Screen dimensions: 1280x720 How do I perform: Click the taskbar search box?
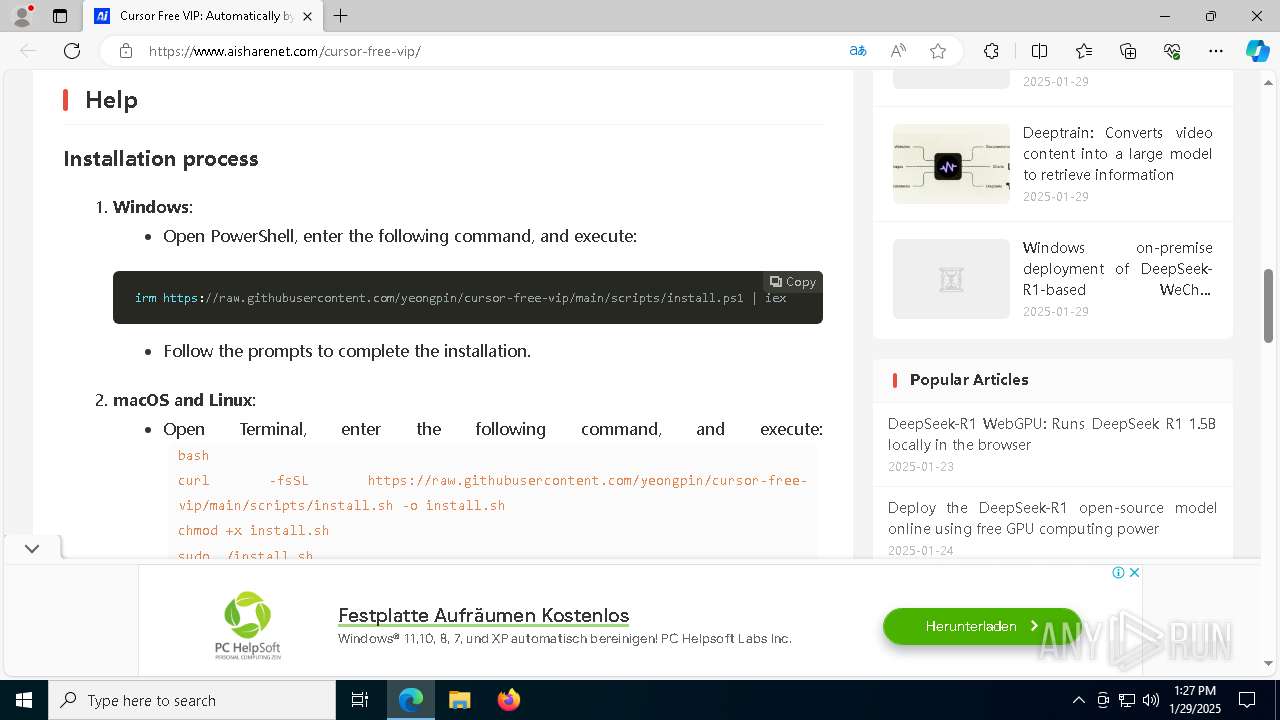(192, 700)
